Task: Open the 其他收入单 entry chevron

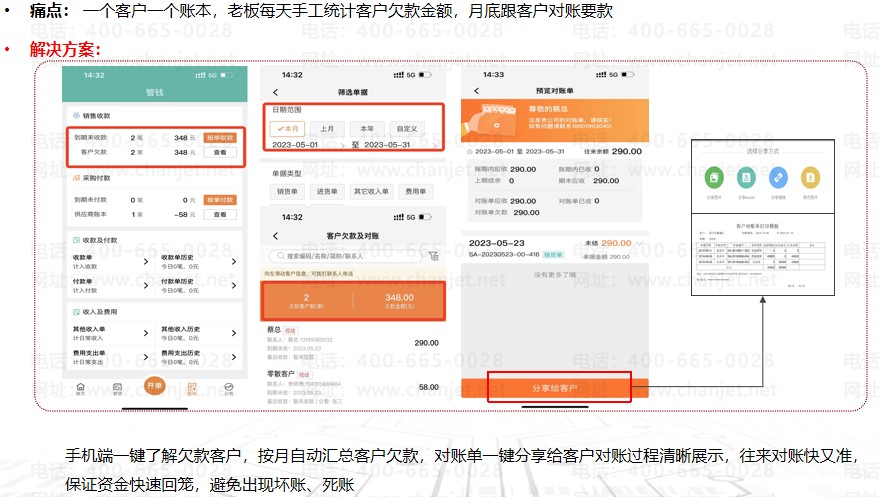Action: pyautogui.click(x=146, y=333)
